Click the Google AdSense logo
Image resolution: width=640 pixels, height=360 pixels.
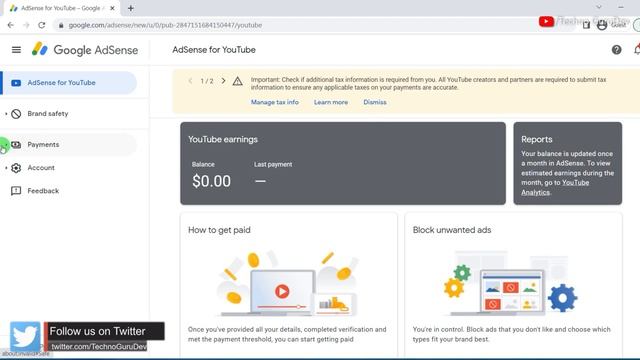(85, 50)
